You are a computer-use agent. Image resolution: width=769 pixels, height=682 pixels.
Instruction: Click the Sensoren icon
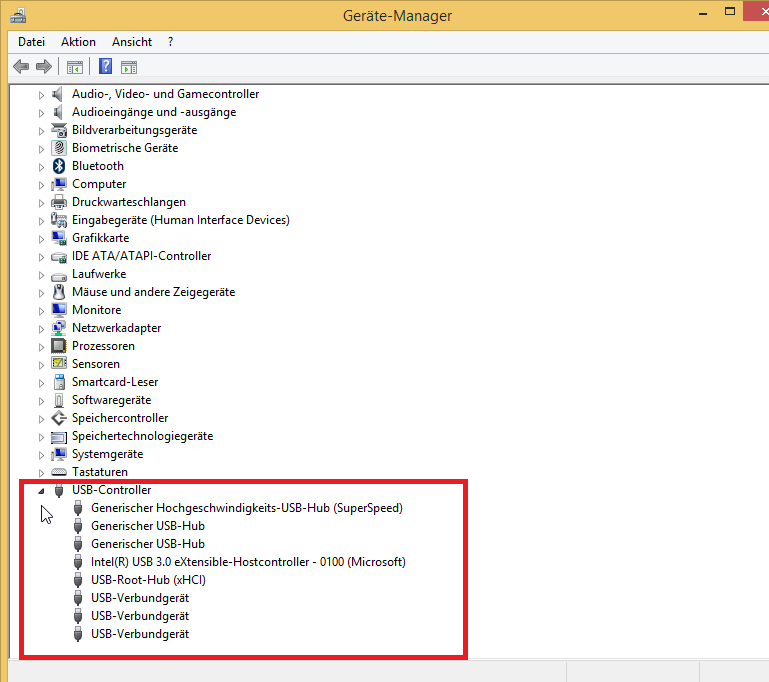pyautogui.click(x=59, y=363)
